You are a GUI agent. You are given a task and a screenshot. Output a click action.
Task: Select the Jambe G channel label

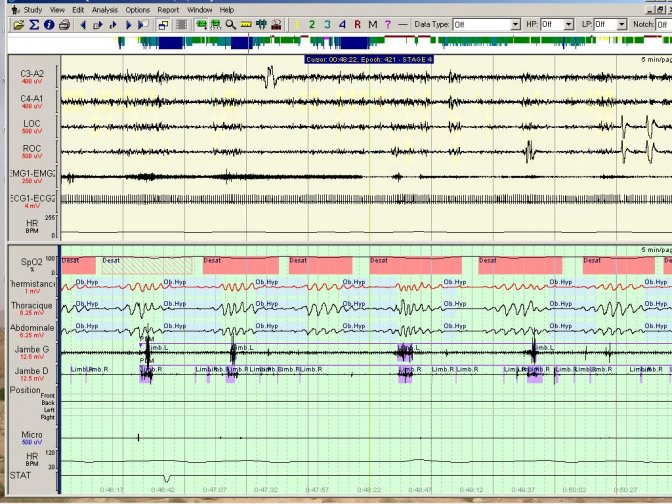(x=32, y=350)
